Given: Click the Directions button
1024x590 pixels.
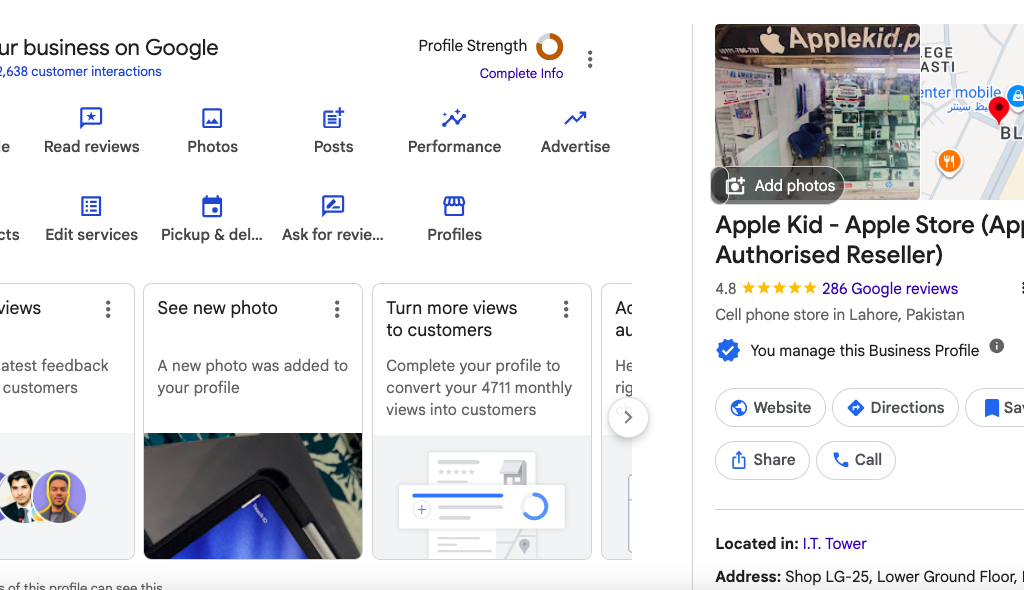Looking at the screenshot, I should click(895, 408).
